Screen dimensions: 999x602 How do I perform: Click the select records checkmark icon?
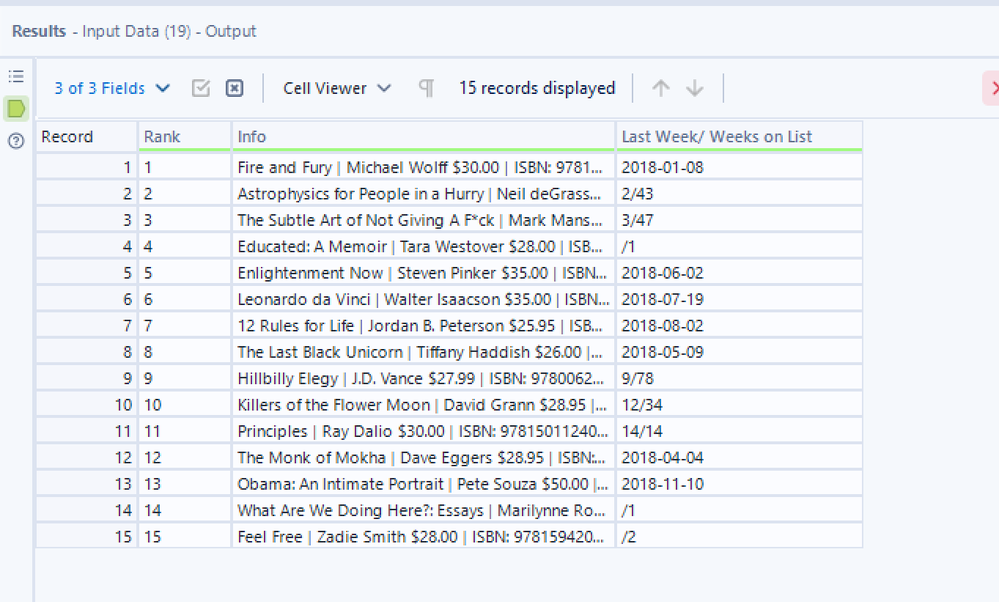(200, 88)
